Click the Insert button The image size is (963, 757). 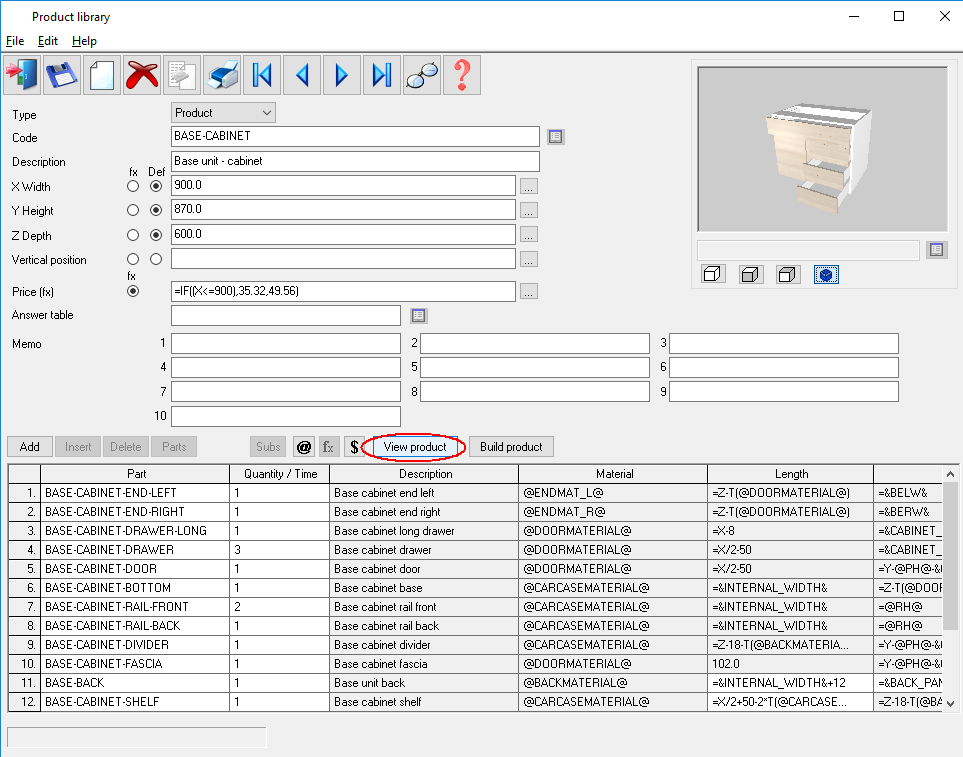tap(78, 447)
